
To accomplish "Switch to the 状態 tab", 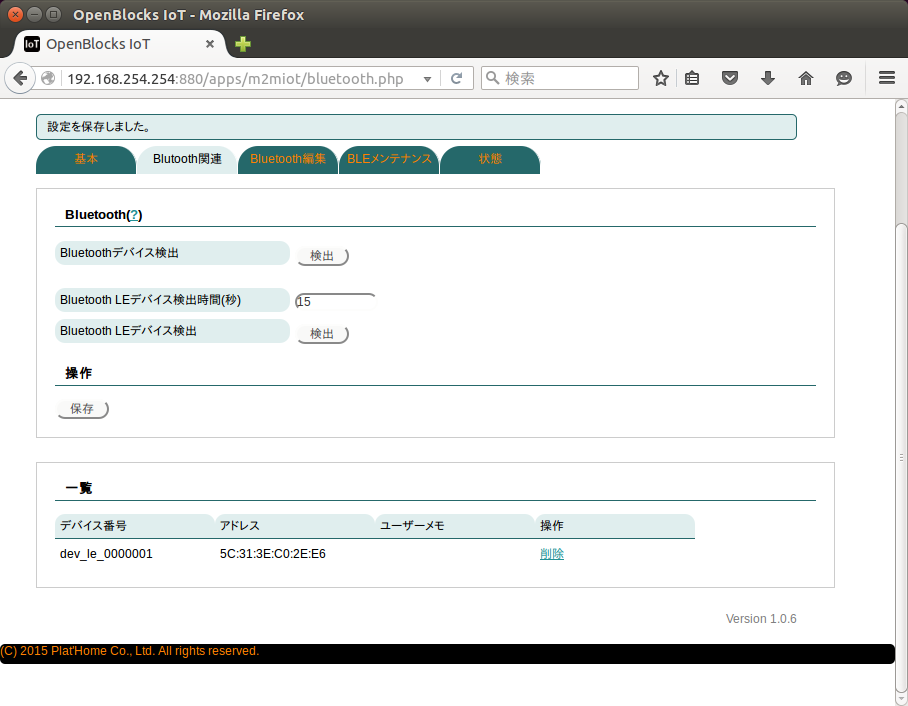I will 490,159.
